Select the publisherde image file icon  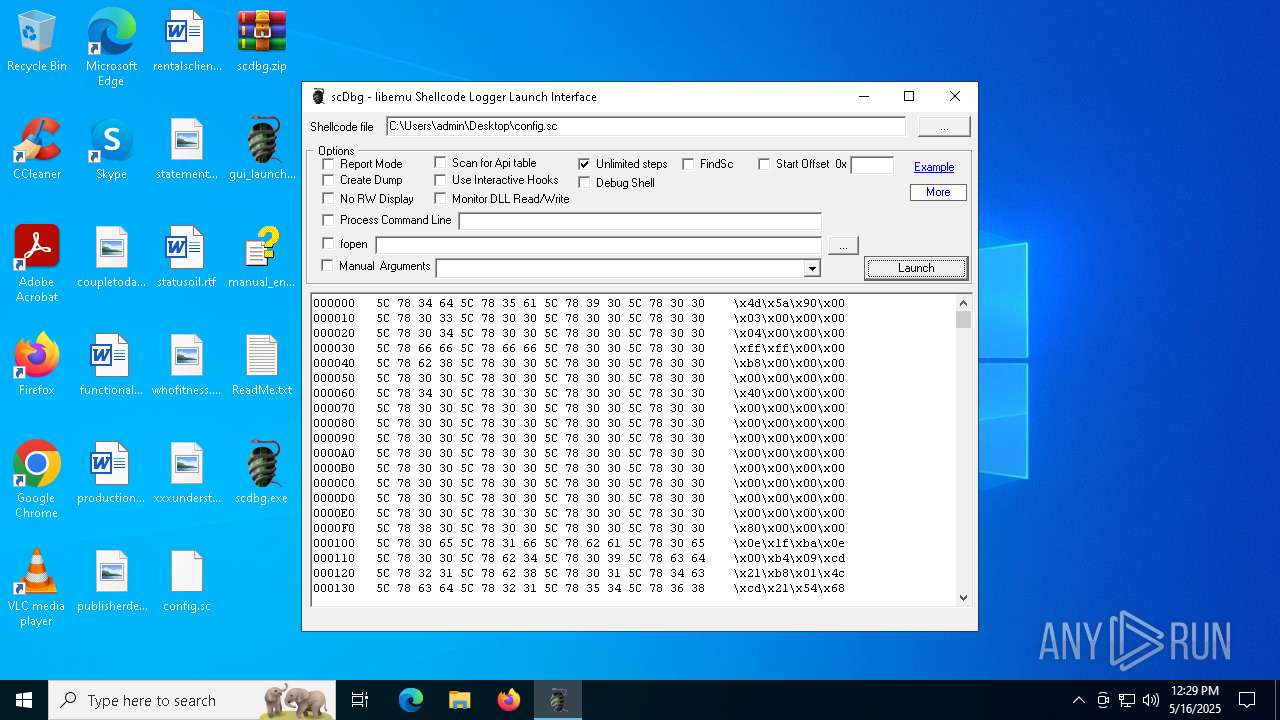point(111,581)
